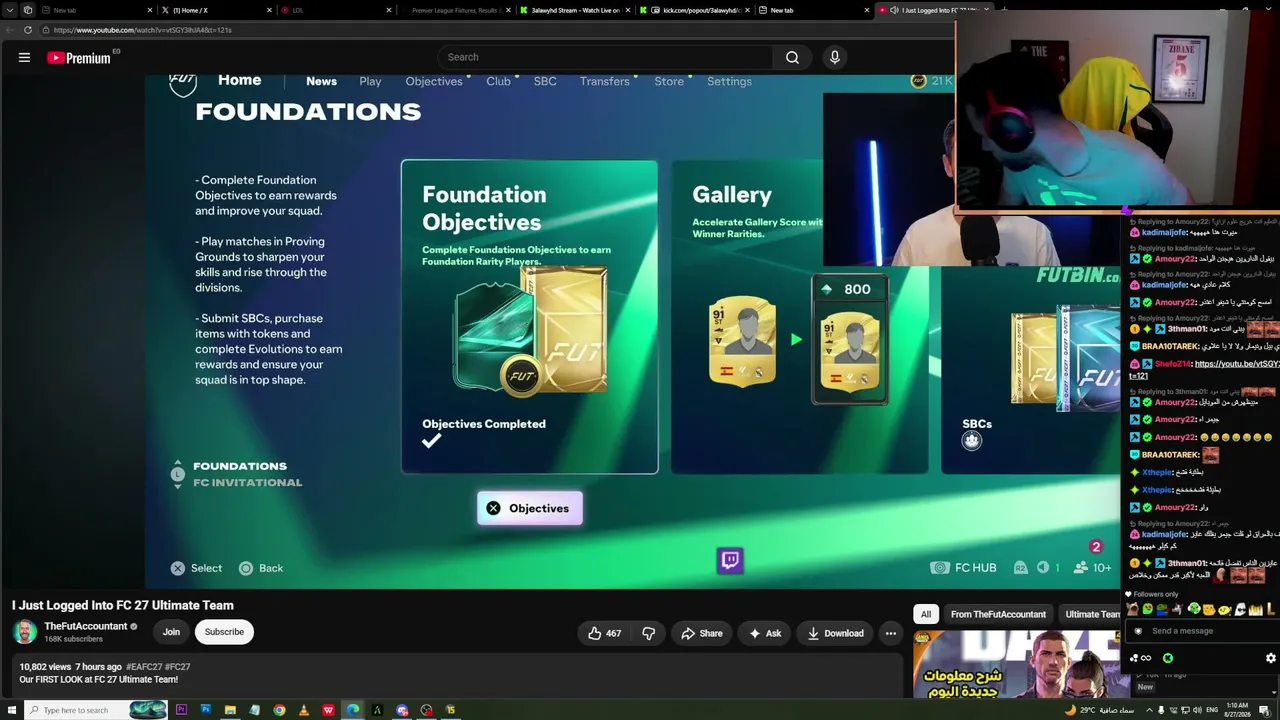
Task: Open Microsoft Edge from taskbar
Action: tap(353, 710)
